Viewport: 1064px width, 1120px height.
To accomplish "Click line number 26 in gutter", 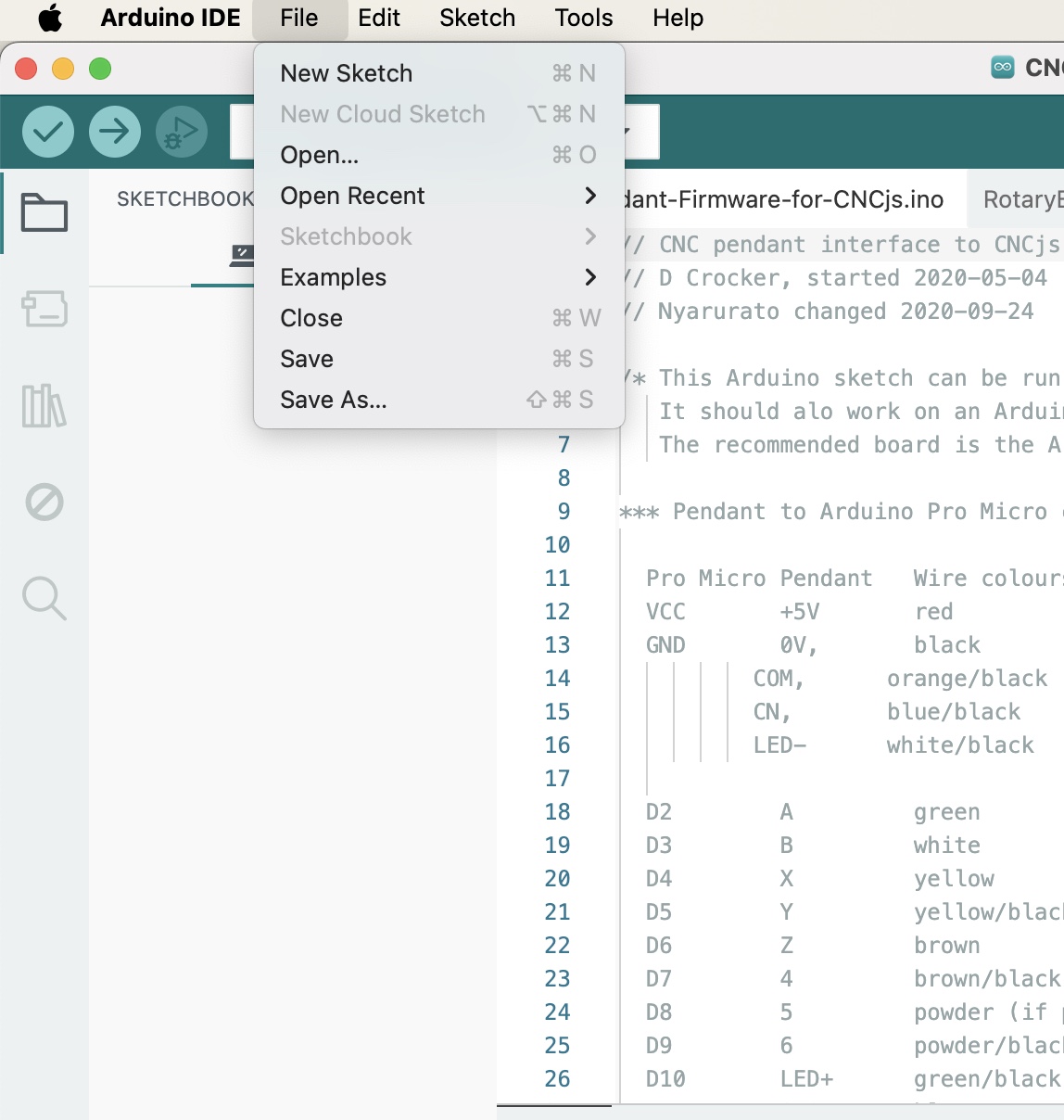I will click(x=557, y=1079).
